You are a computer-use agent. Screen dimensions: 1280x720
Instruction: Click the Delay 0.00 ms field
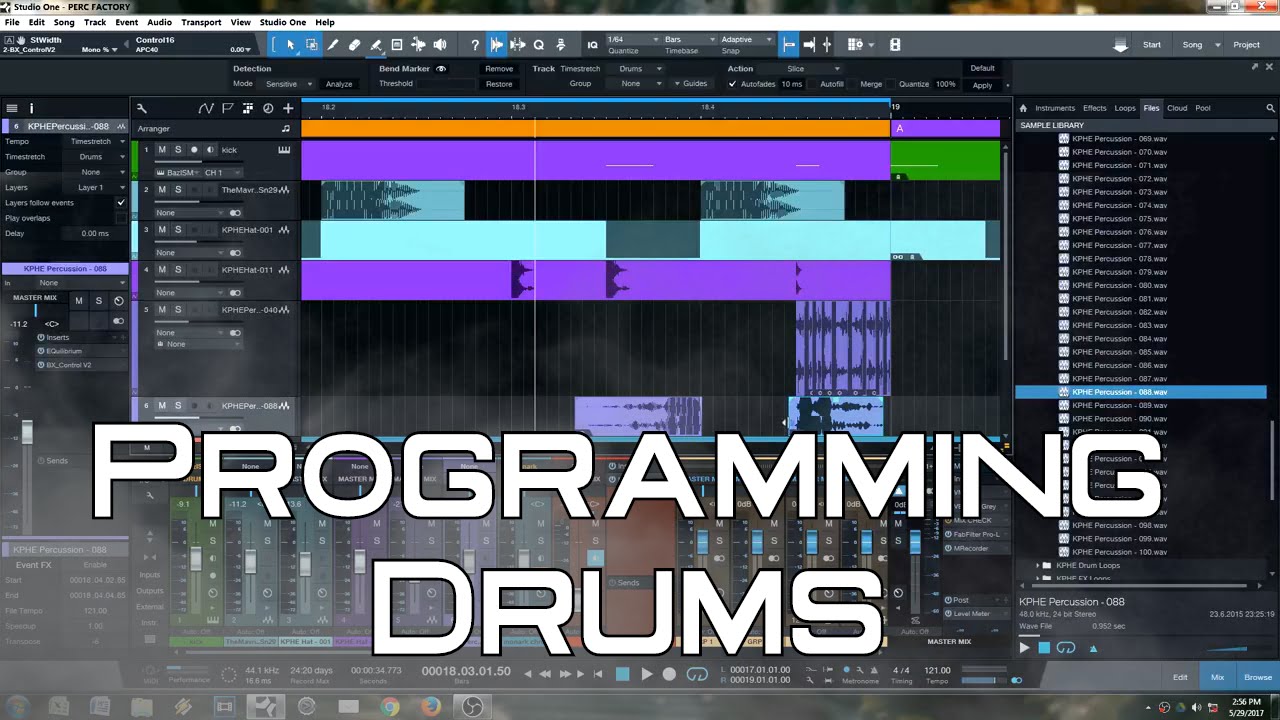coord(96,233)
